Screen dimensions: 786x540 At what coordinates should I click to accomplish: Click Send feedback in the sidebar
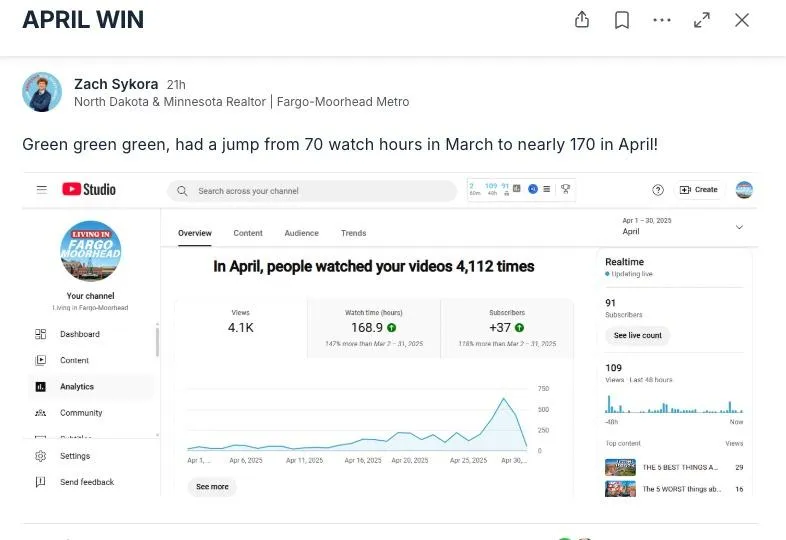(91, 482)
